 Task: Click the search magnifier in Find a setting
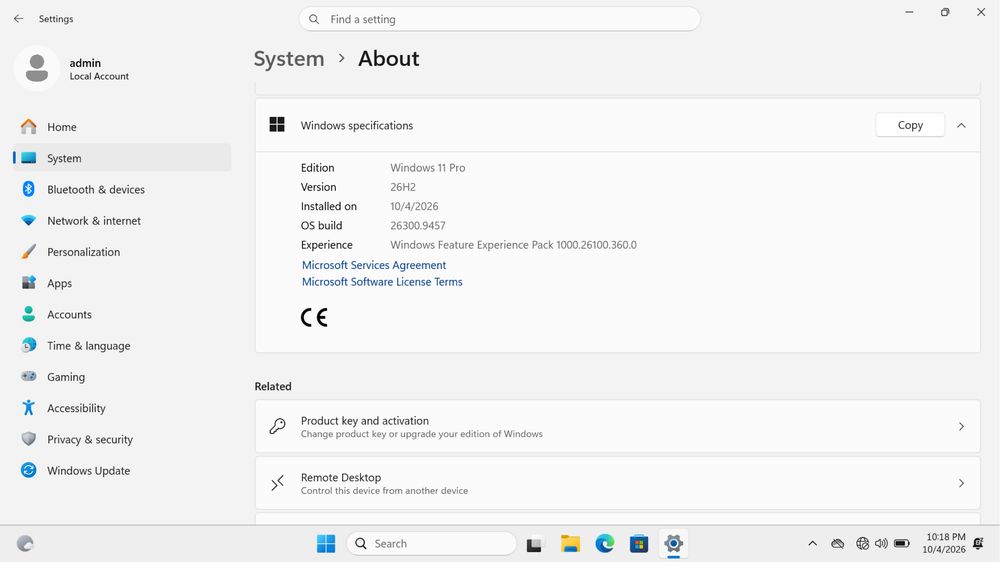[x=314, y=19]
